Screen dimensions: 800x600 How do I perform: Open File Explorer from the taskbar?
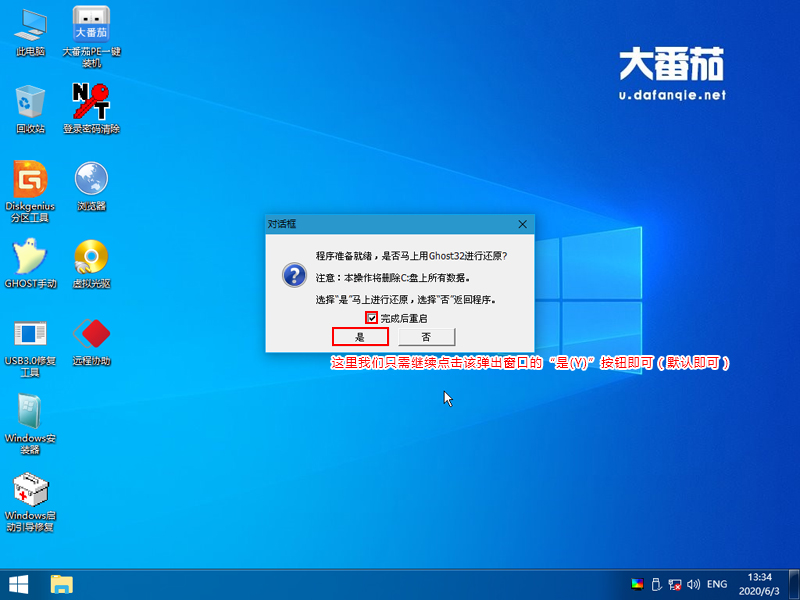tap(62, 583)
